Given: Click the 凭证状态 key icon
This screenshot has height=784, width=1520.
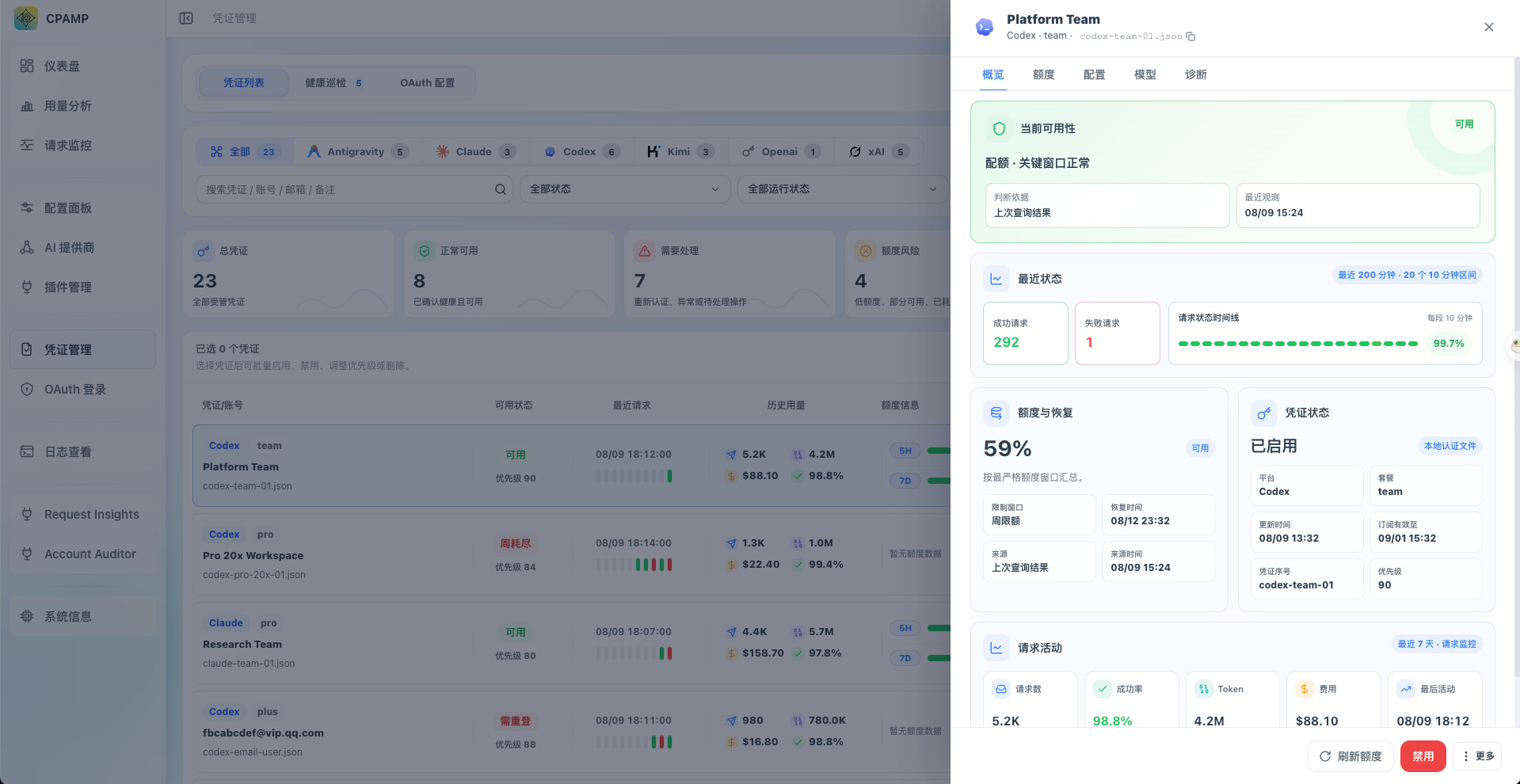Looking at the screenshot, I should point(1264,413).
